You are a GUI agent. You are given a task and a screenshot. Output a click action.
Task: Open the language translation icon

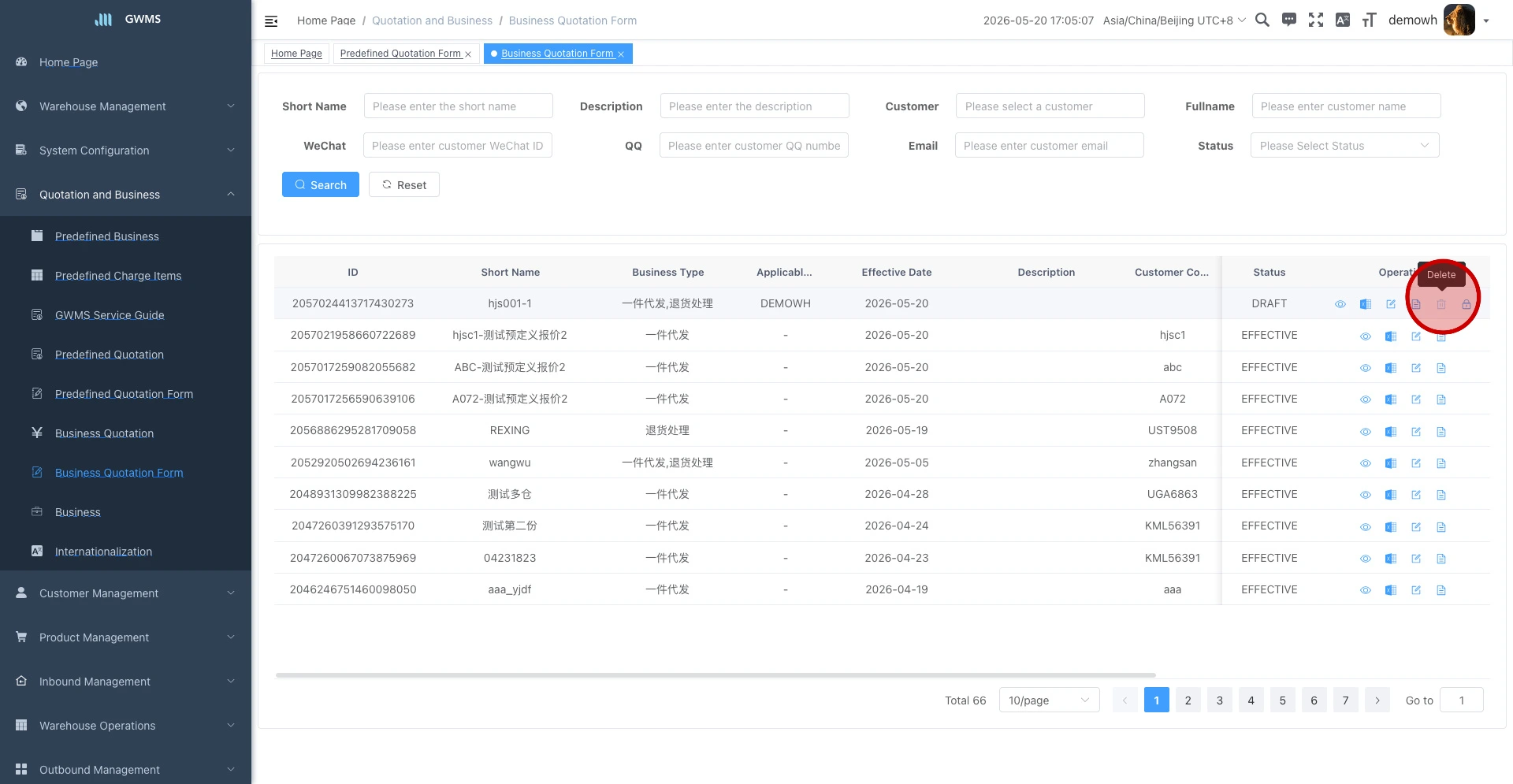(x=1343, y=20)
